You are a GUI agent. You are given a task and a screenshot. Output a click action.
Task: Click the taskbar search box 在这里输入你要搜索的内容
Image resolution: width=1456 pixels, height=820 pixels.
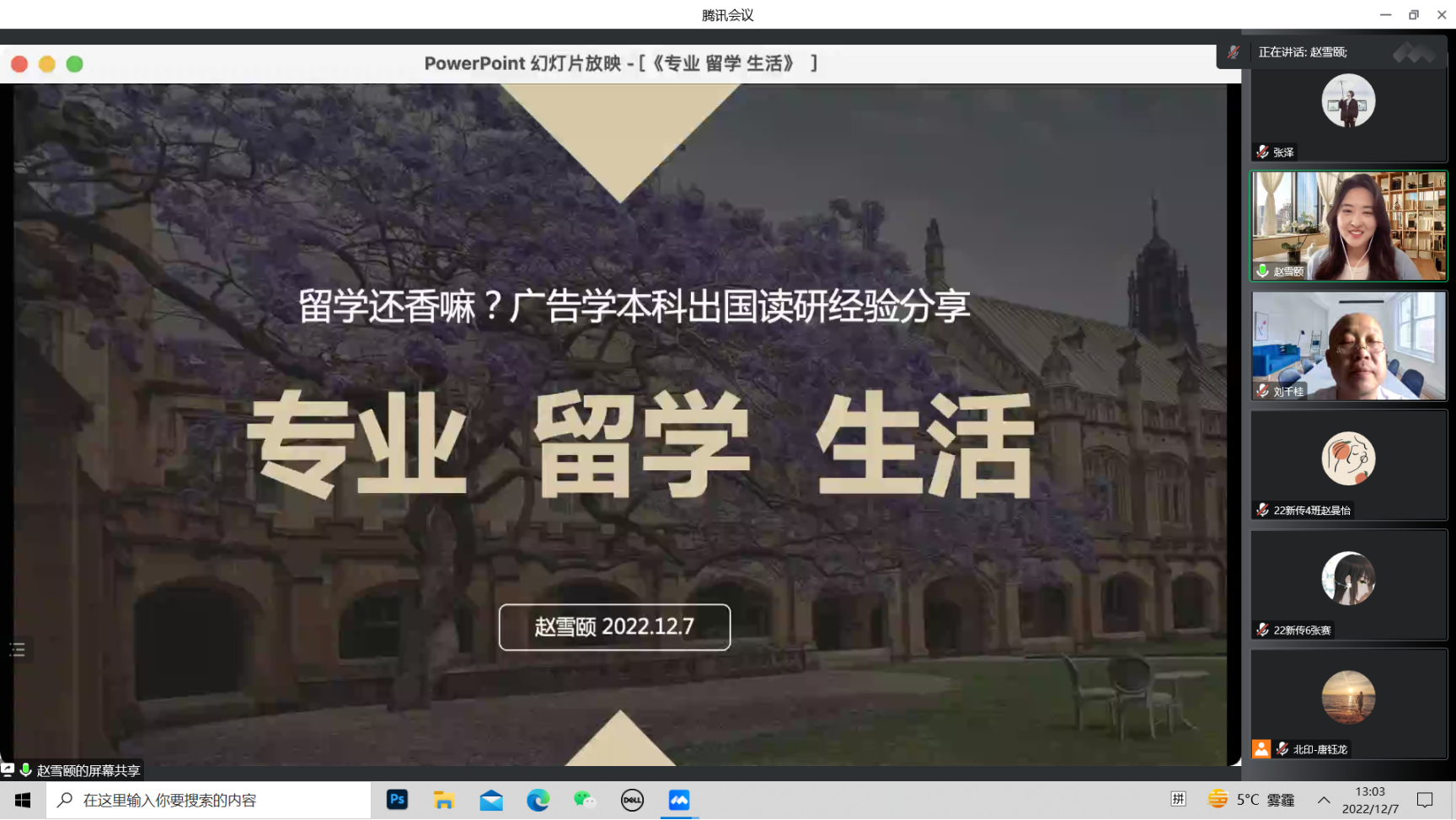point(208,800)
